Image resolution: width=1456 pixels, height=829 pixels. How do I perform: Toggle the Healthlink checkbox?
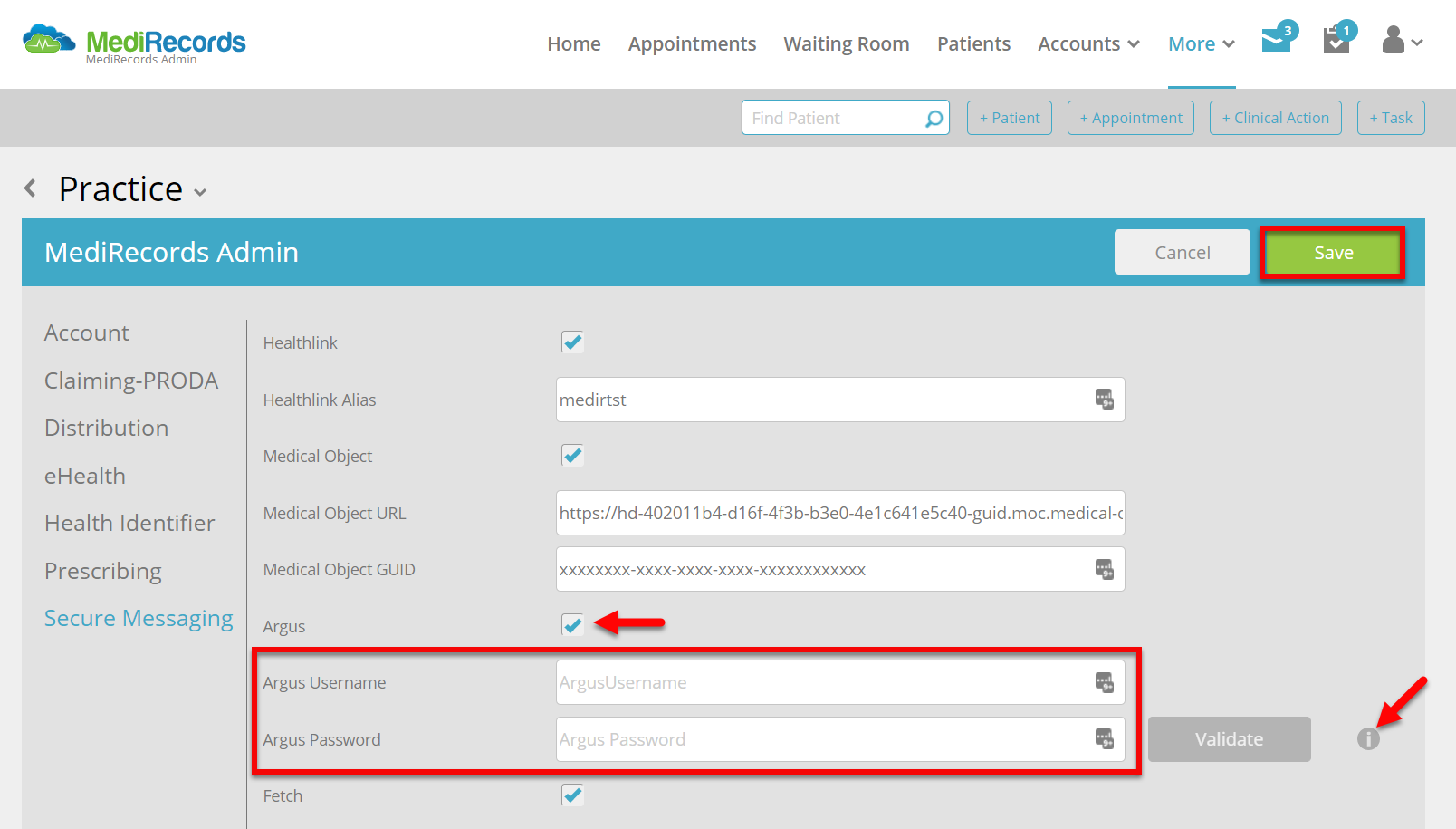coord(572,342)
